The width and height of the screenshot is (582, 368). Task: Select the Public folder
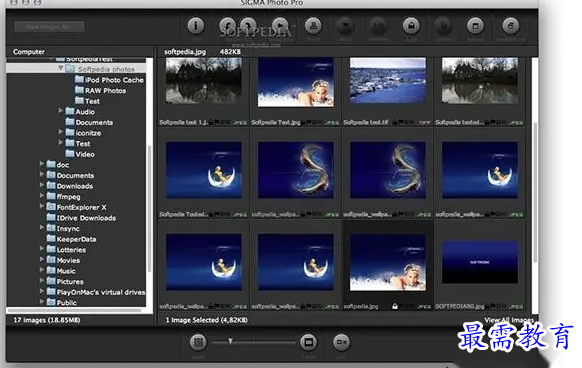67,303
